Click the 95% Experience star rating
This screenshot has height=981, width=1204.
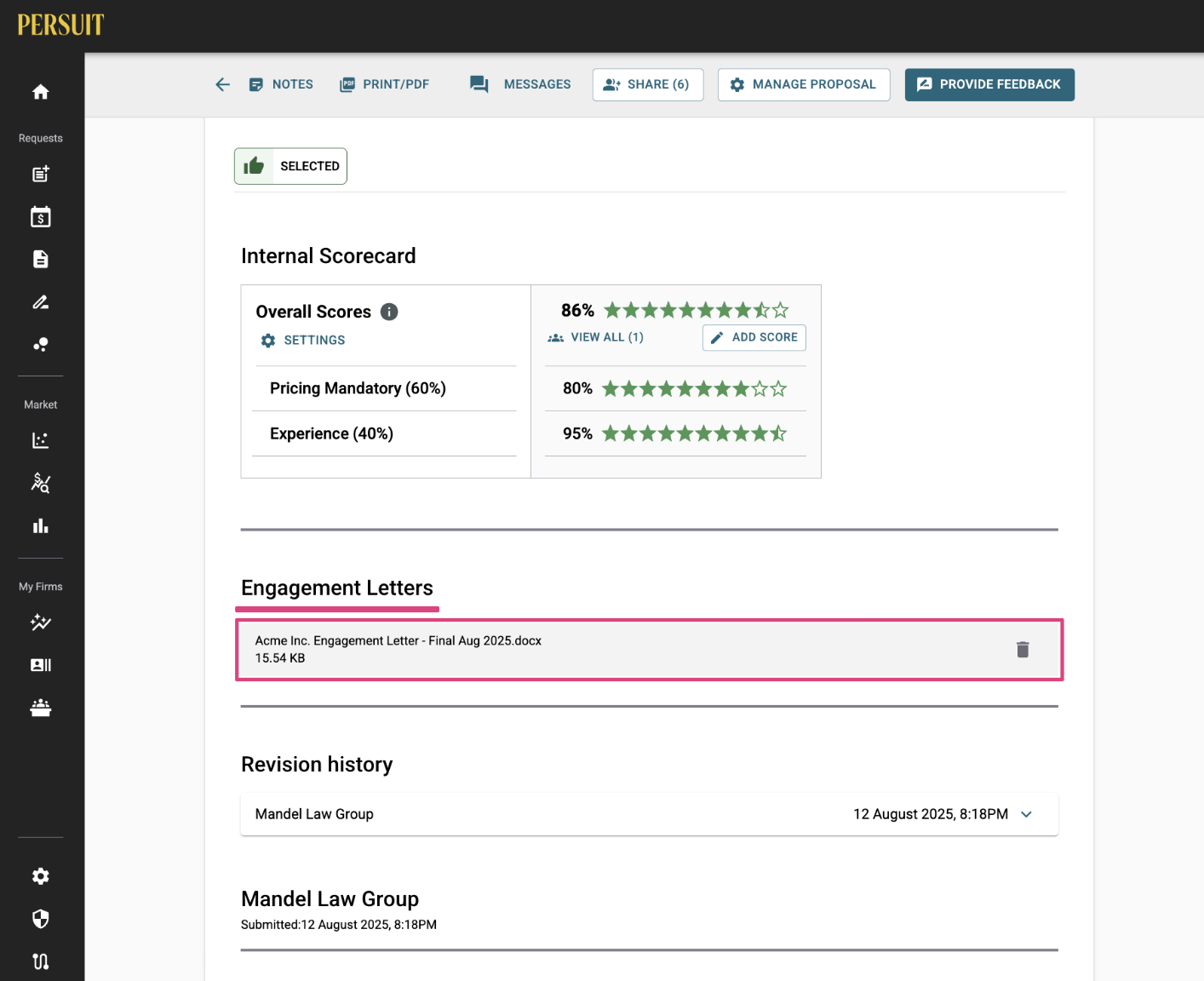(694, 433)
